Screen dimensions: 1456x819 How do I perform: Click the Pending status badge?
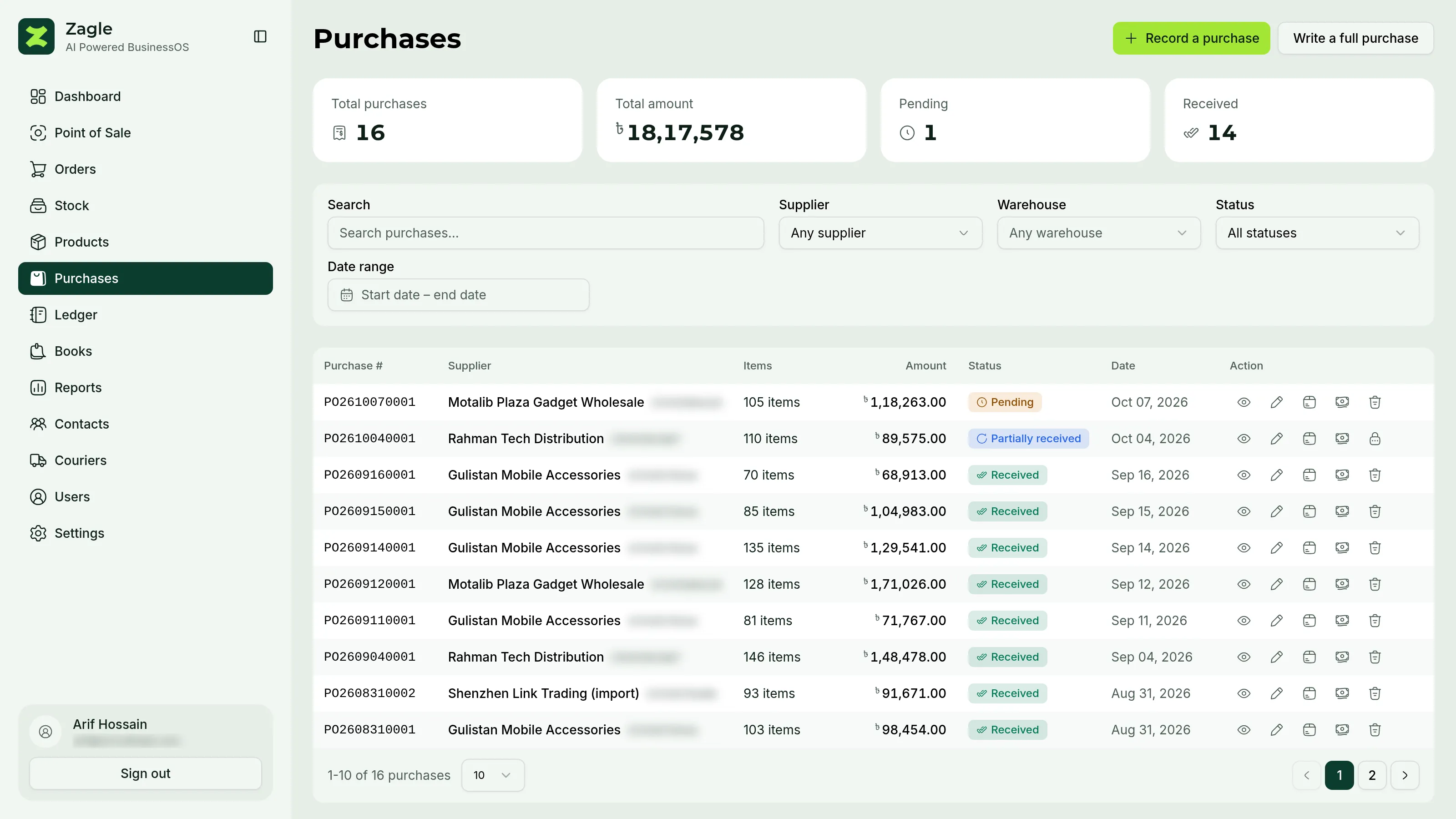coord(1004,402)
